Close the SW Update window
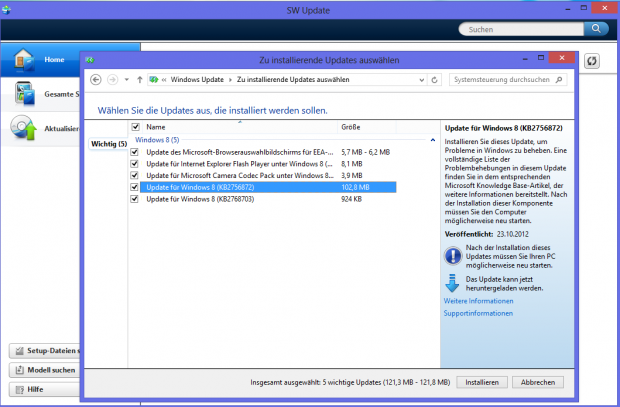The height and width of the screenshot is (407, 620). [605, 8]
